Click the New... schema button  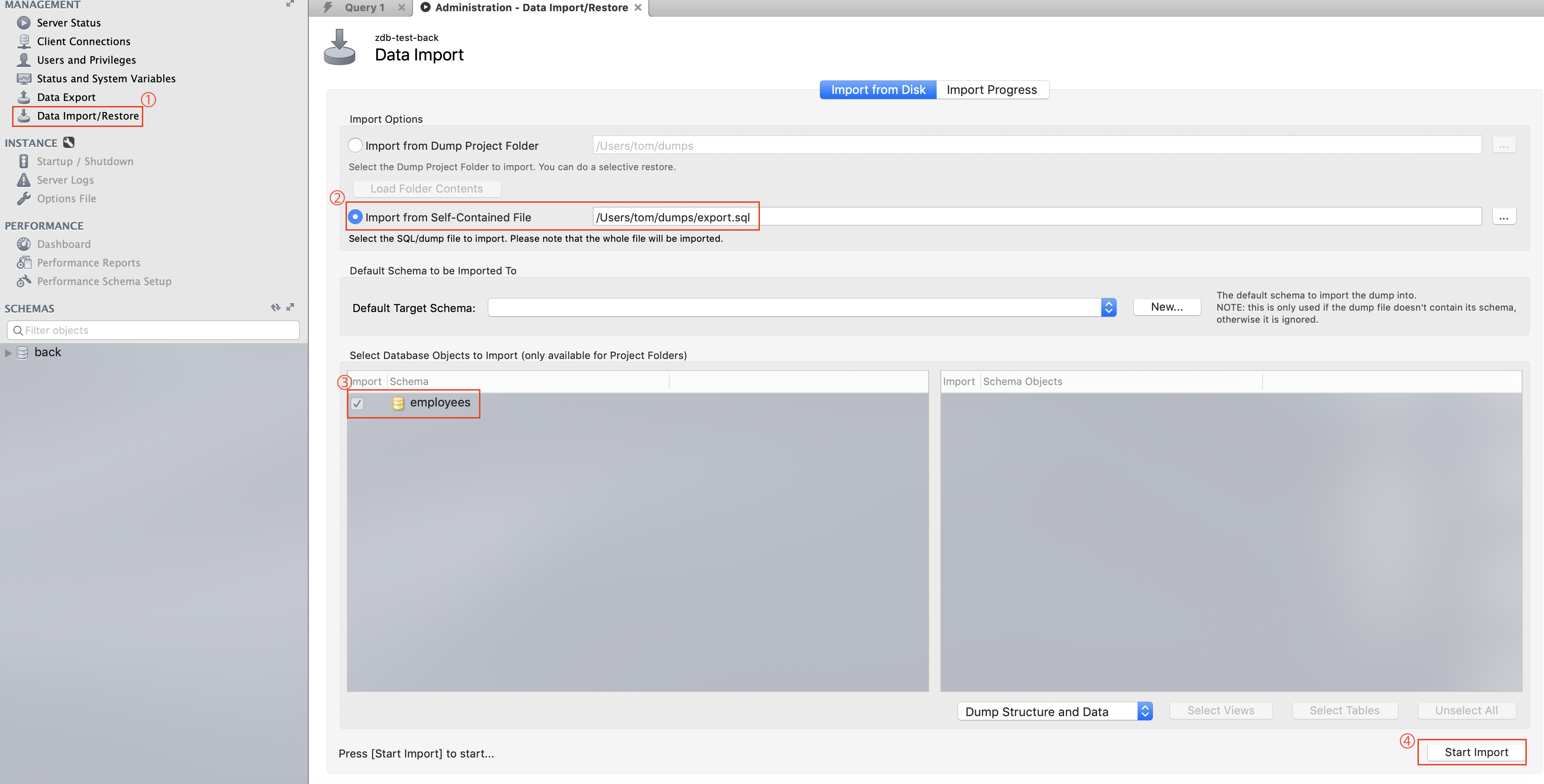(1166, 307)
